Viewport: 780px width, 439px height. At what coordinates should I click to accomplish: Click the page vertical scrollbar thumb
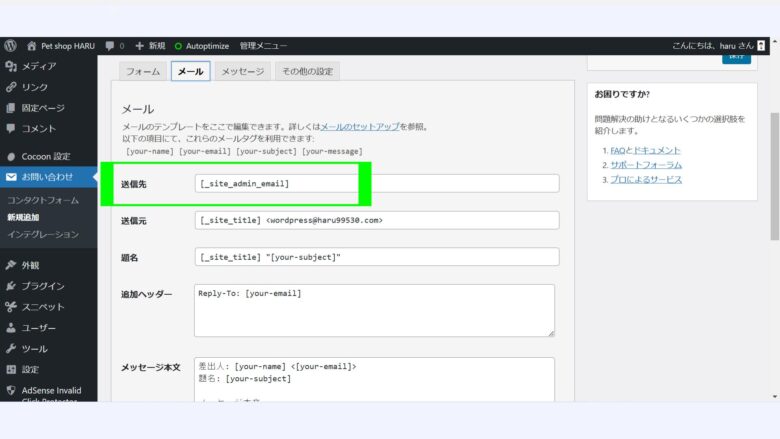click(x=775, y=176)
